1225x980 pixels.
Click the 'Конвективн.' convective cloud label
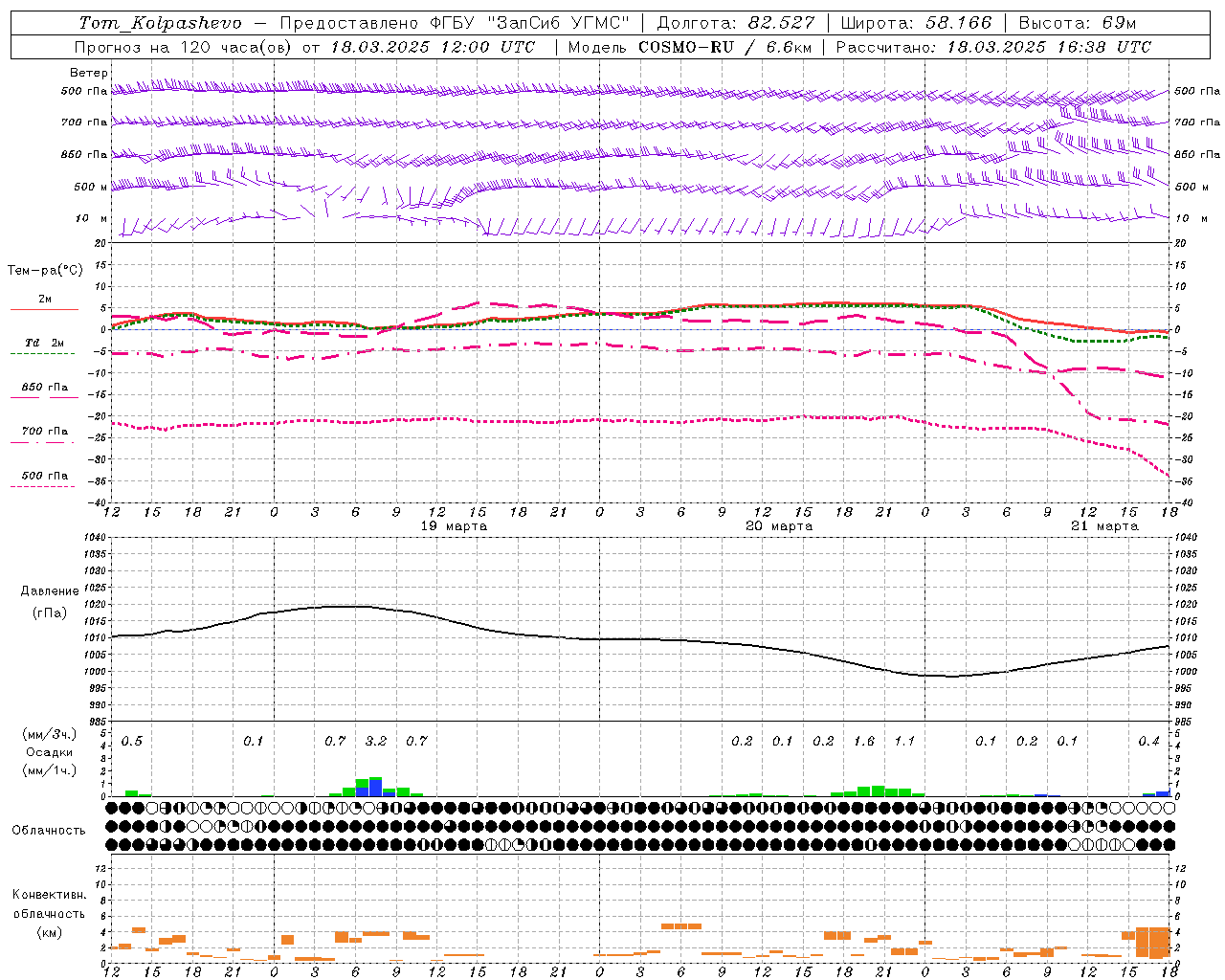[x=49, y=895]
